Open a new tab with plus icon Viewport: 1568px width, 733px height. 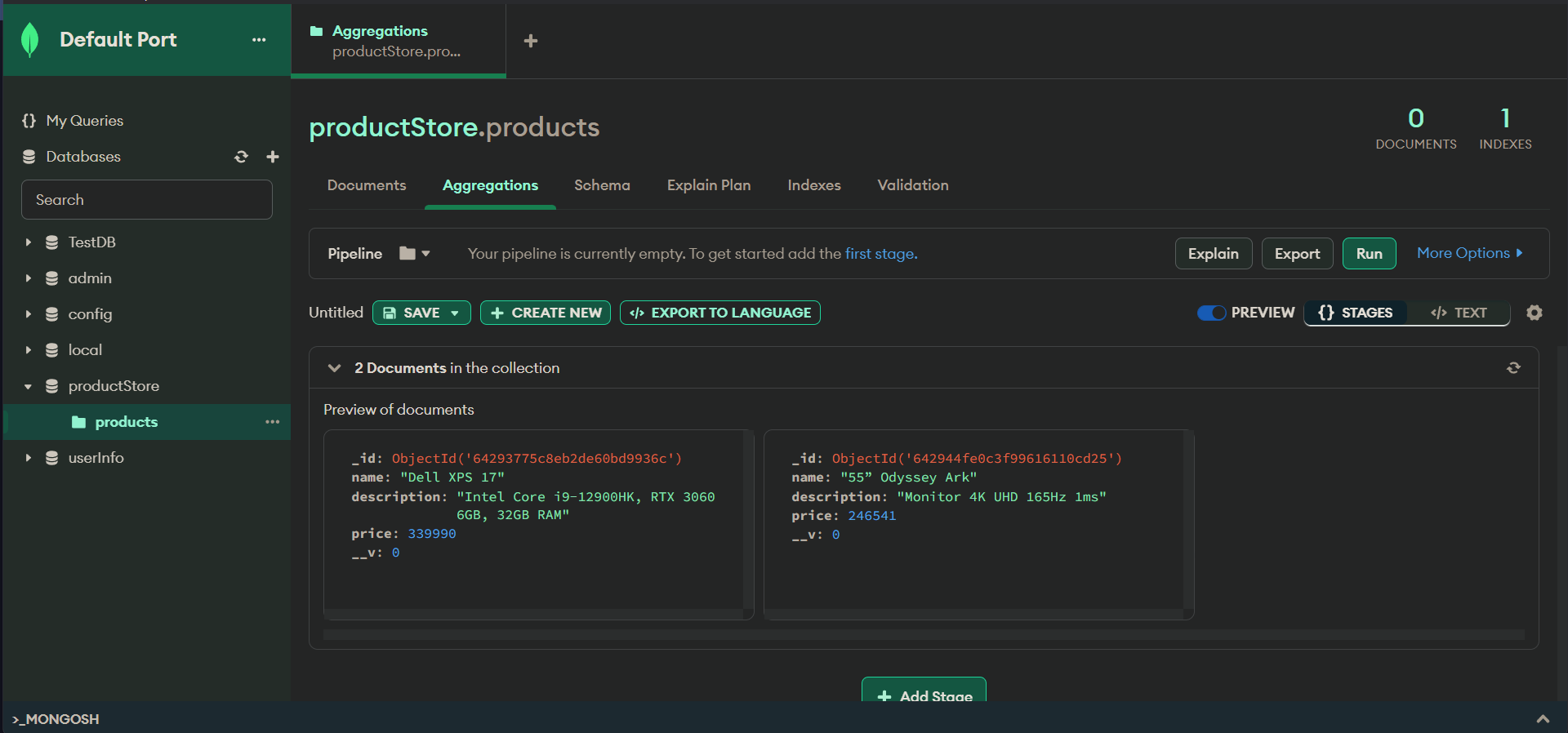tap(530, 41)
